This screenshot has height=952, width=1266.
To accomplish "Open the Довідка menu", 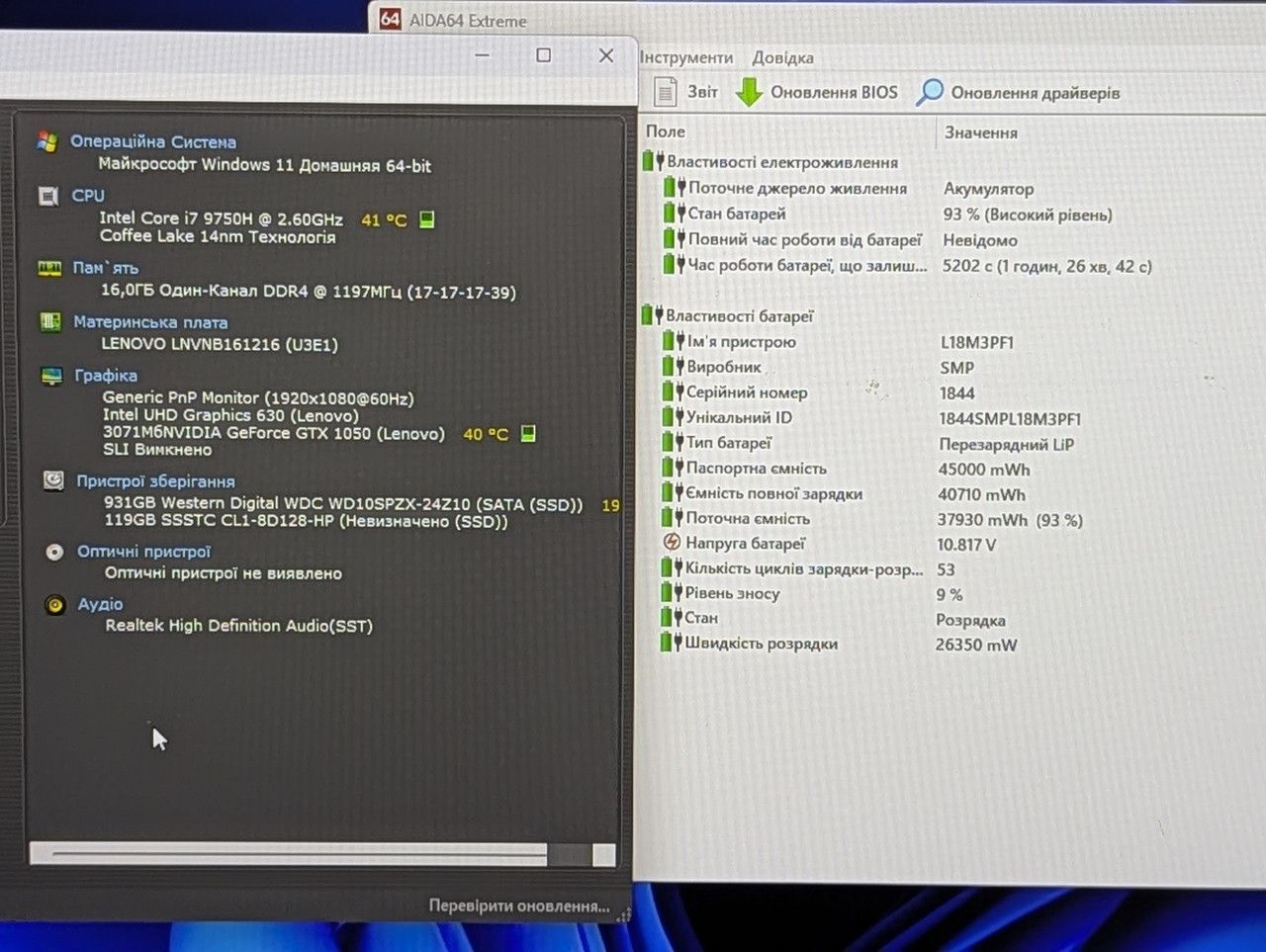I will click(783, 57).
